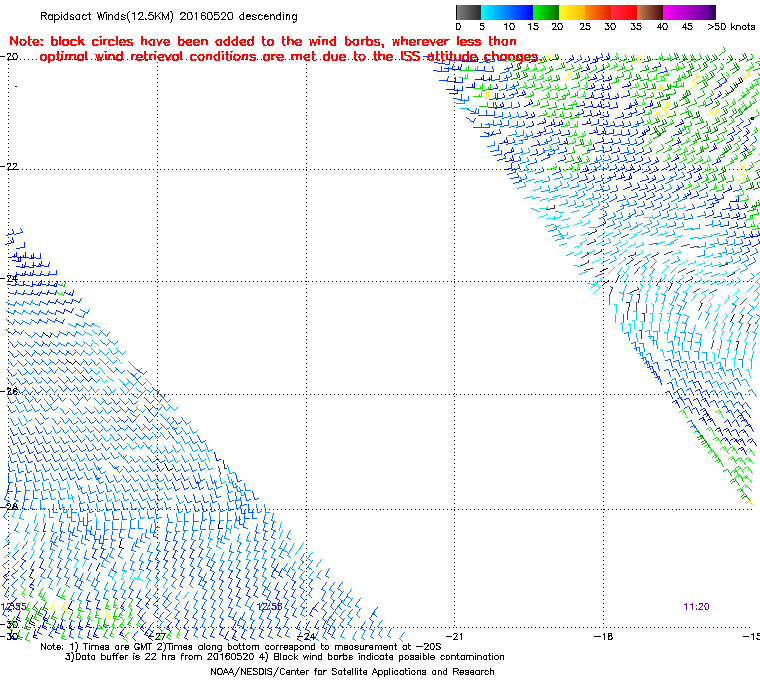The image size is (760, 688).
Task: Click the '-18' longitude axis label
Action: (603, 636)
